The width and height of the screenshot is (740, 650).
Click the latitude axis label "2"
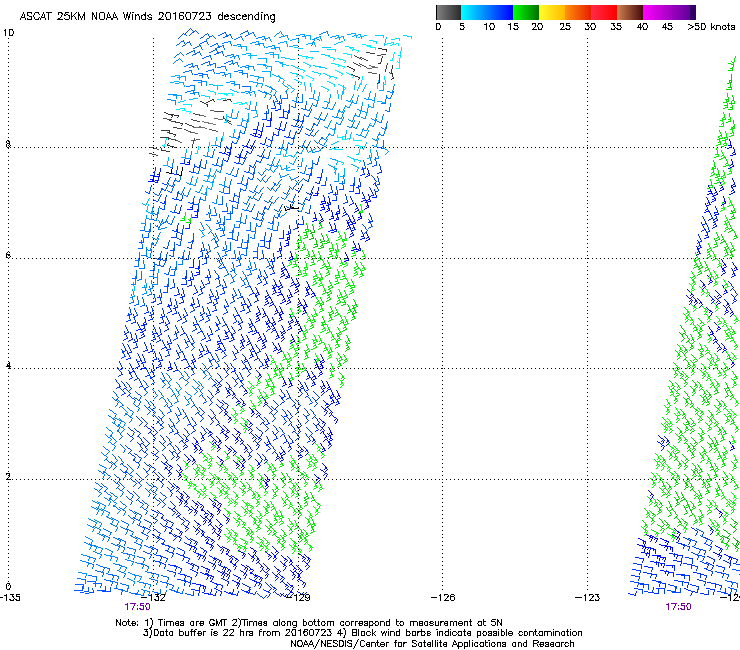[x=8, y=477]
